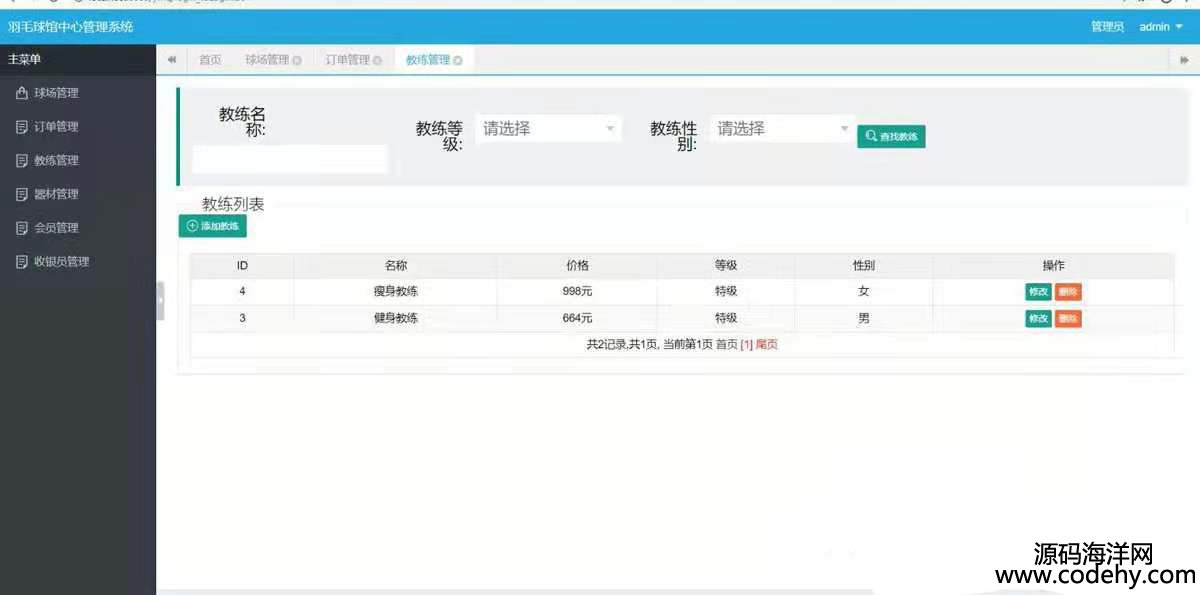Focus the 教练名称 input field
This screenshot has width=1200, height=595.
coord(289,159)
